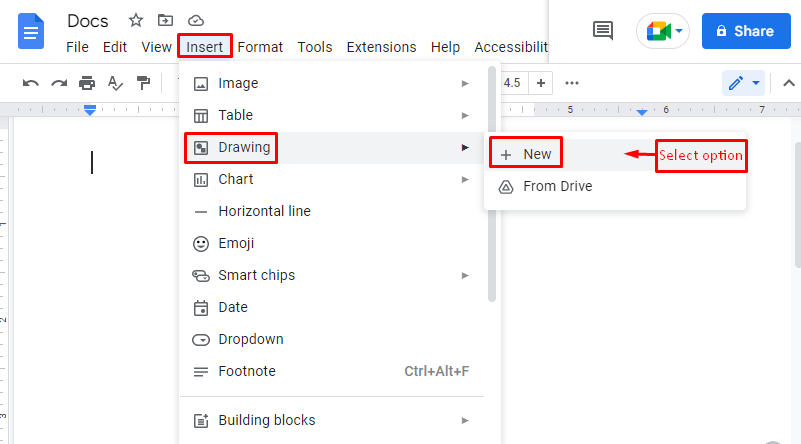Check the document status cloud icon
Image resolution: width=801 pixels, height=444 pixels.
[196, 20]
